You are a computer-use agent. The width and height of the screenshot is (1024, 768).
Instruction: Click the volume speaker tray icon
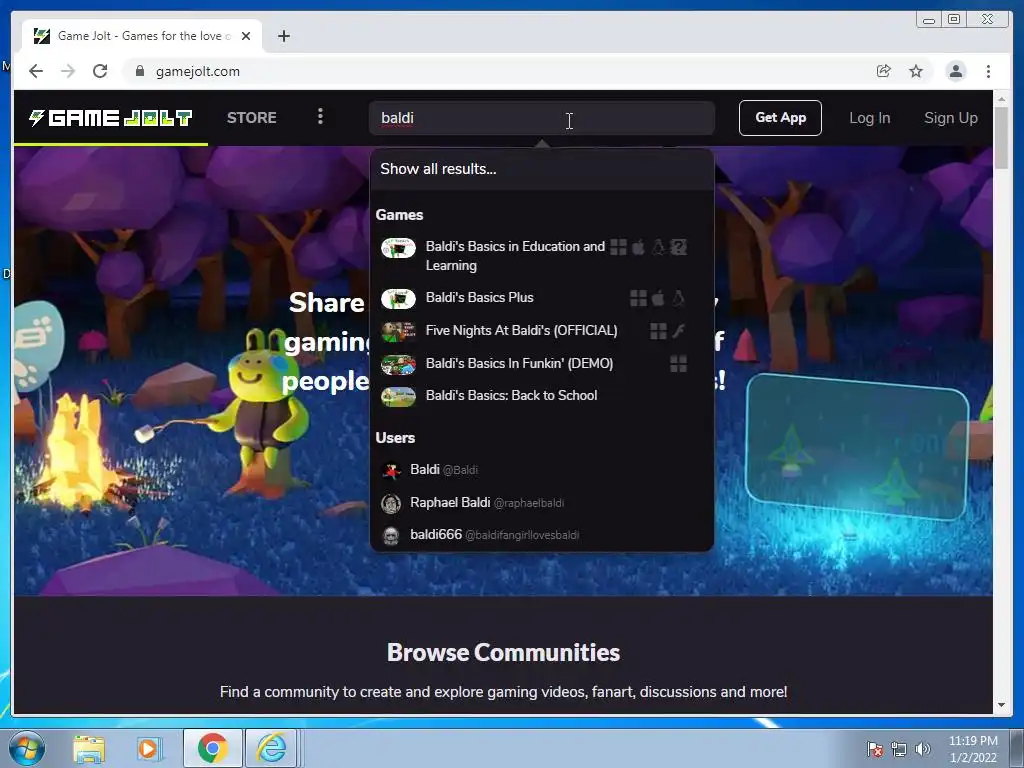click(x=922, y=749)
